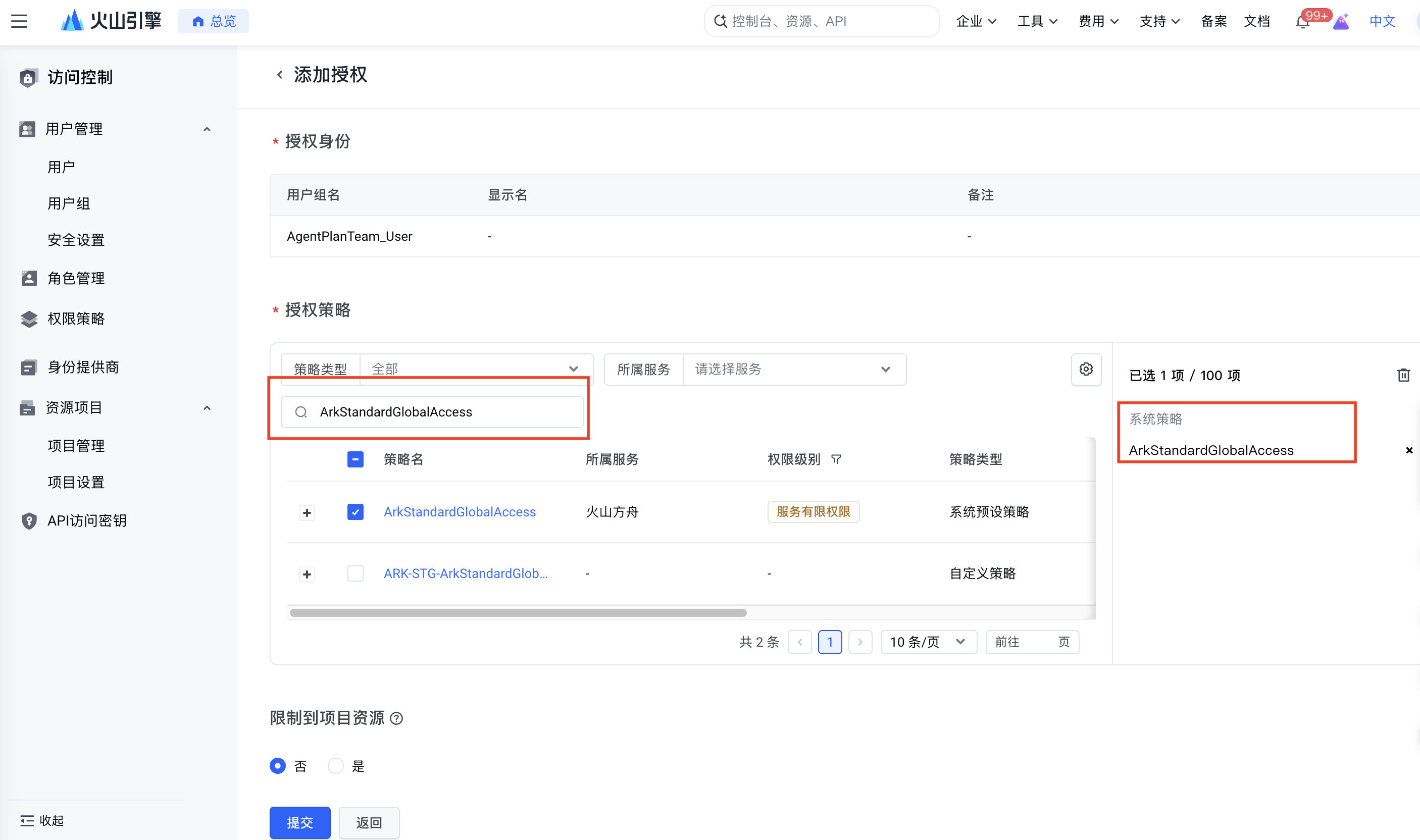1420x840 pixels.
Task: Click the 访问控制 shield icon
Action: (x=28, y=78)
